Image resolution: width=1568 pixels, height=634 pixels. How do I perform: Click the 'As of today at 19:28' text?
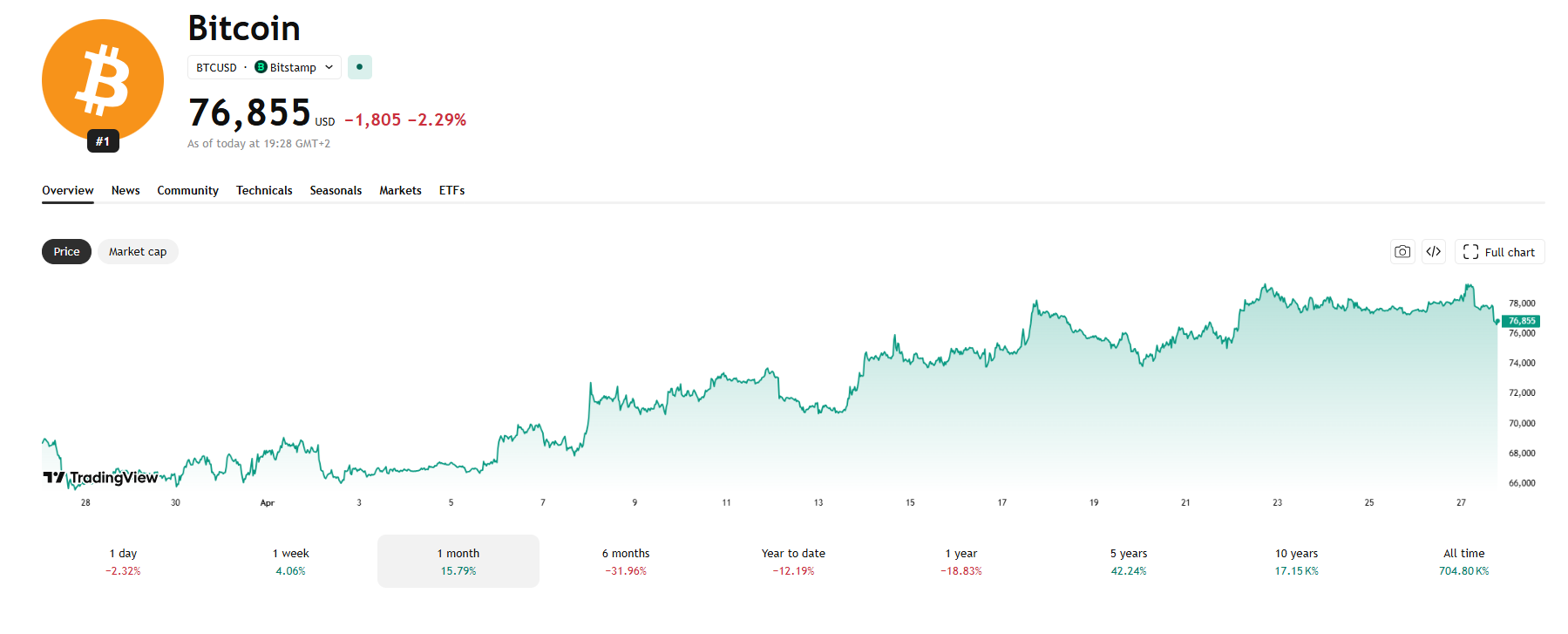tap(259, 144)
